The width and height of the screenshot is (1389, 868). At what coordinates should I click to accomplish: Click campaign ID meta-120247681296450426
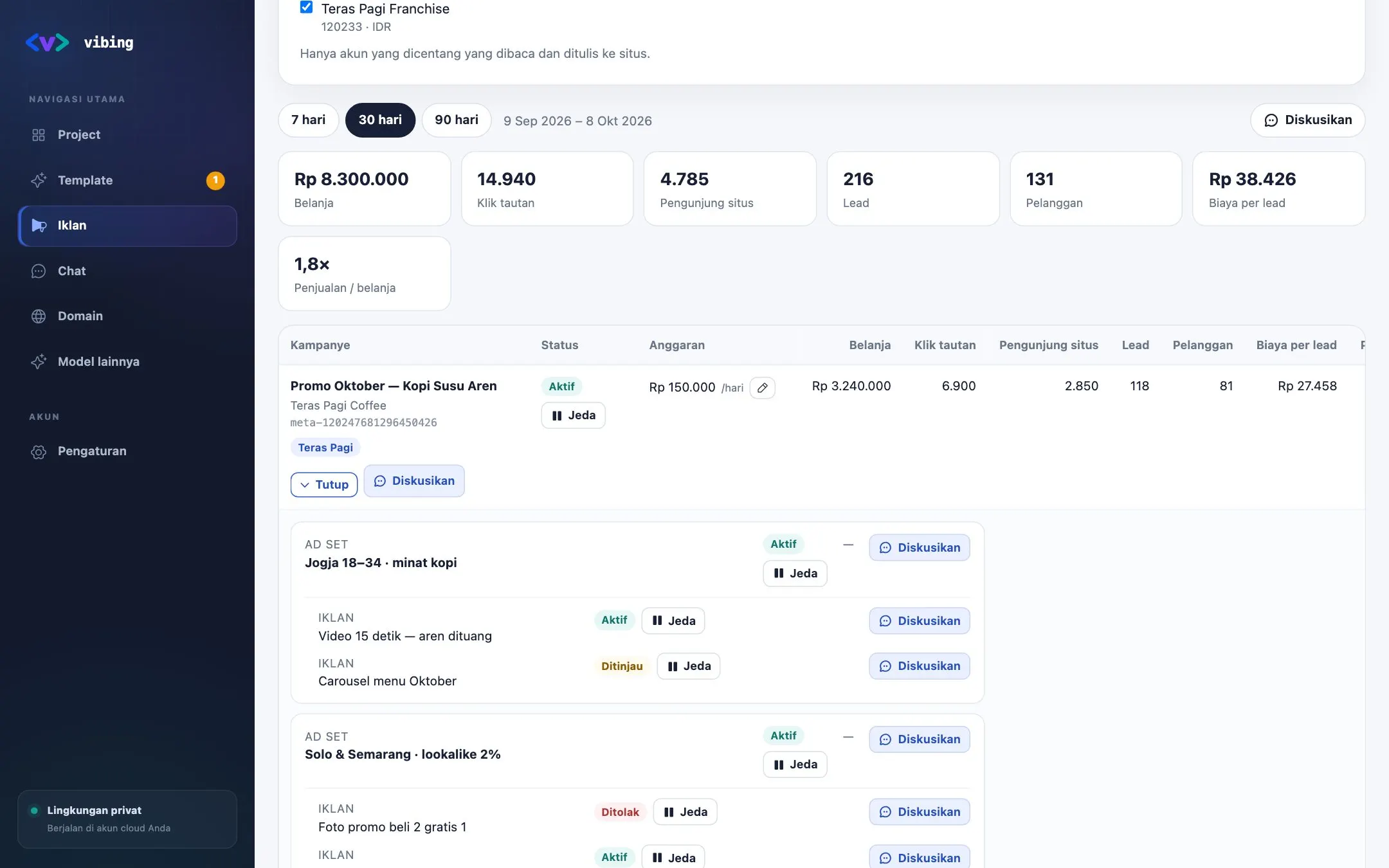pyautogui.click(x=364, y=423)
